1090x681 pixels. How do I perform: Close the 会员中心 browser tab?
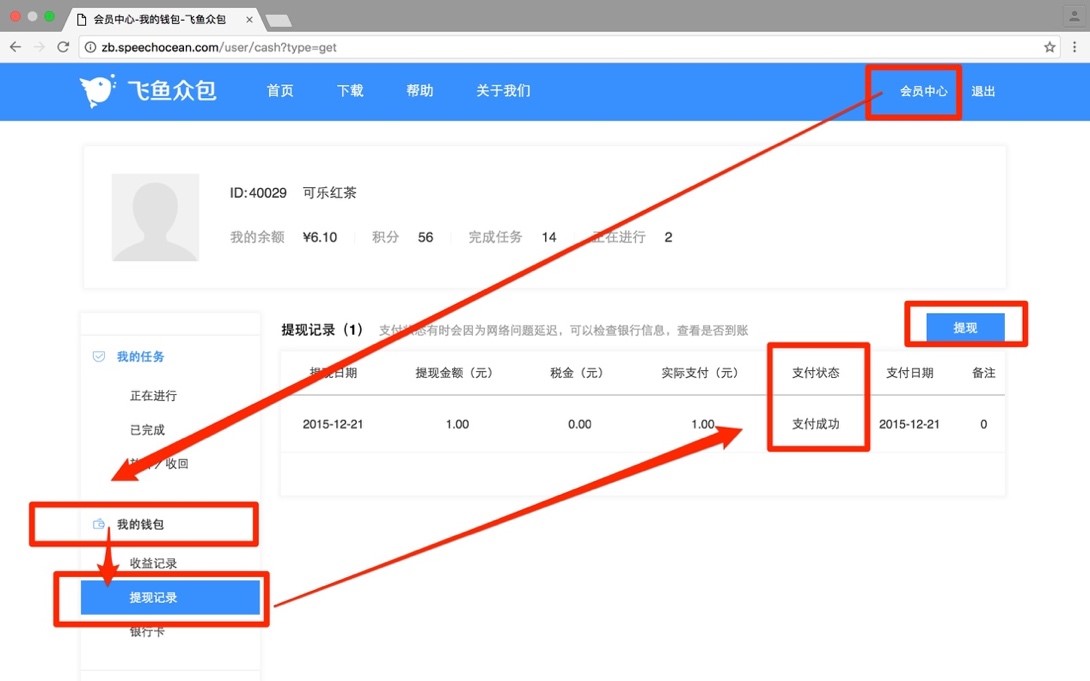[249, 19]
